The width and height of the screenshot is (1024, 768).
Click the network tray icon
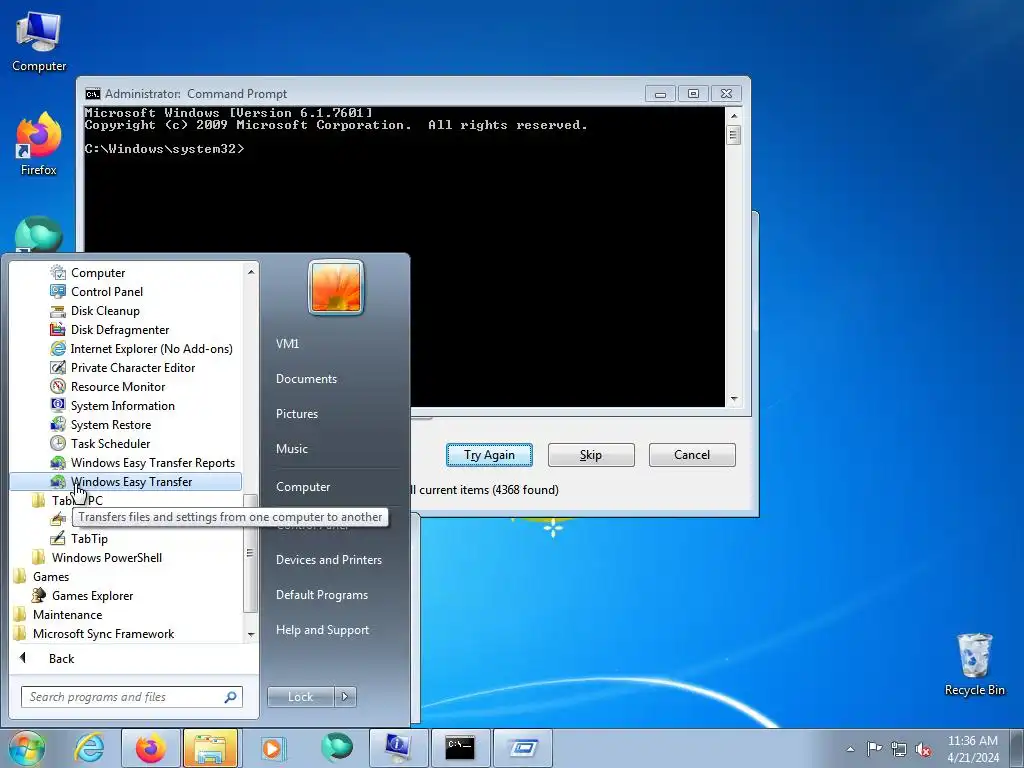pyautogui.click(x=899, y=749)
